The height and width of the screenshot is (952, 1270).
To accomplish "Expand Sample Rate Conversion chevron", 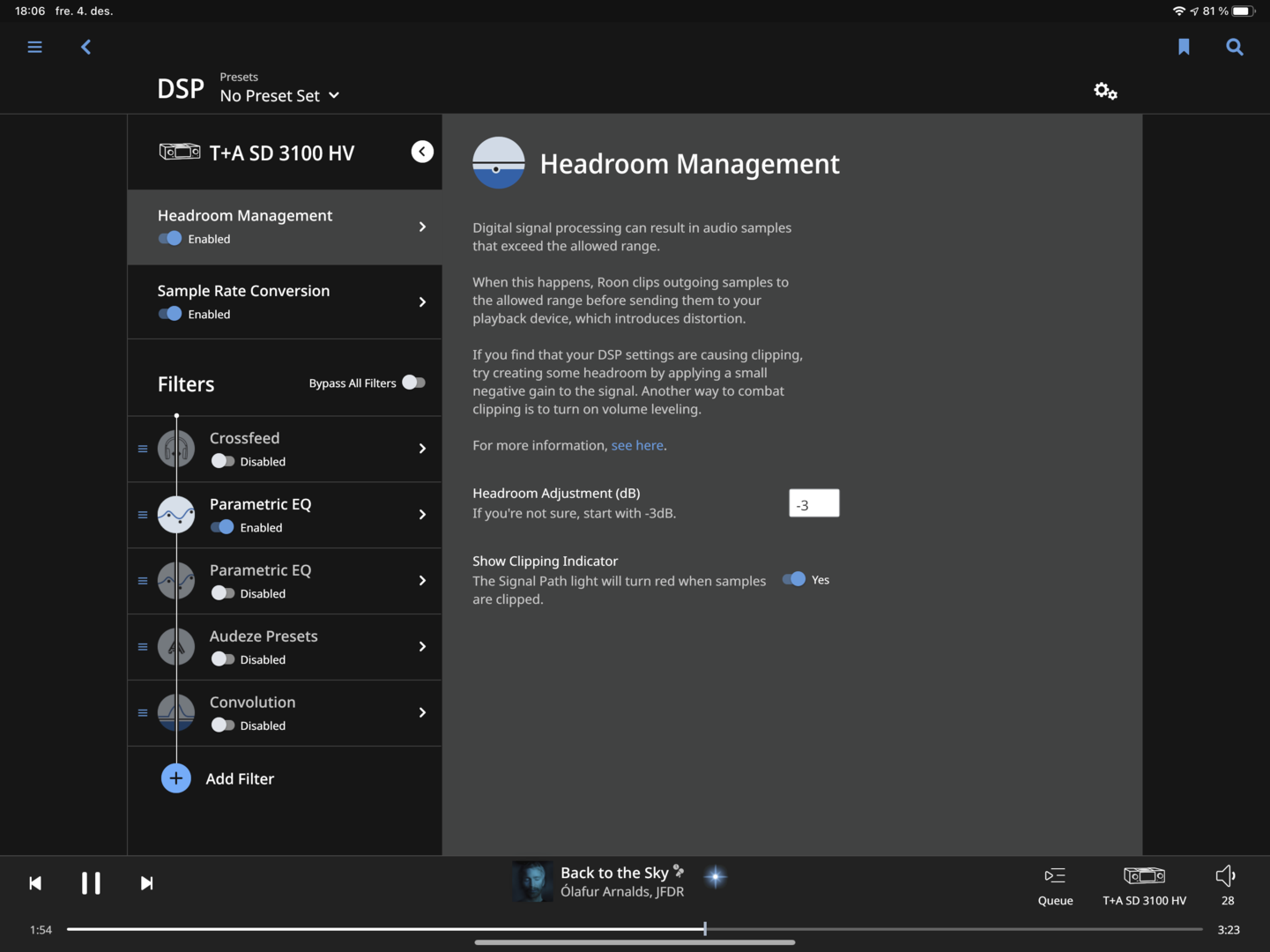I will (422, 302).
